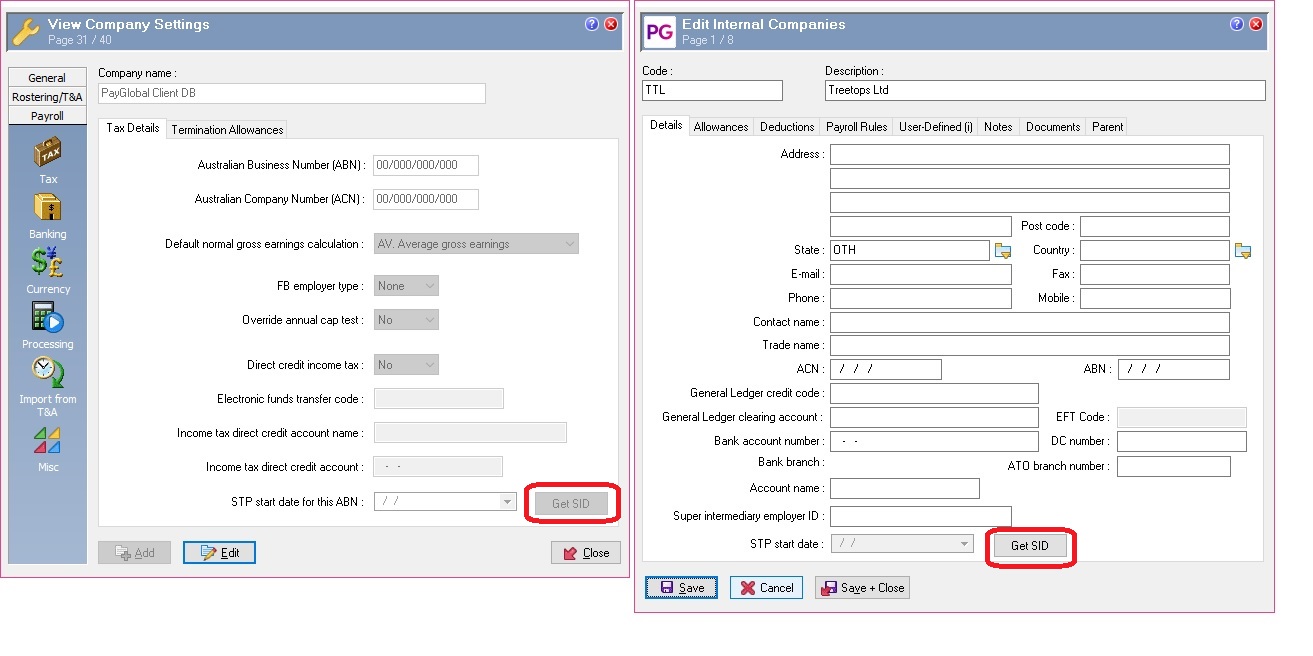Click the ATO branch number field
Image resolution: width=1313 pixels, height=656 pixels.
pyautogui.click(x=1173, y=466)
